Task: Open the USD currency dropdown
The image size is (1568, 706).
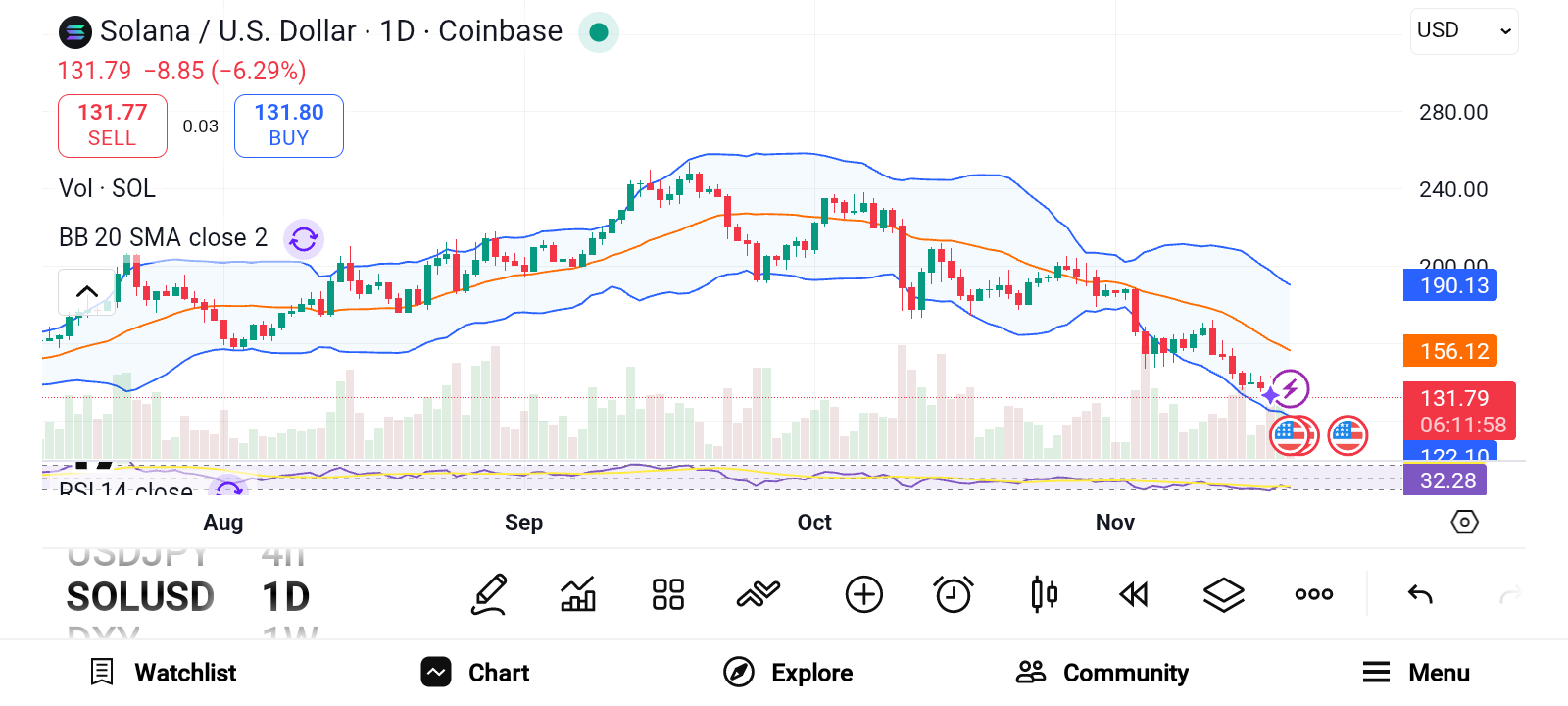Action: (x=1464, y=31)
